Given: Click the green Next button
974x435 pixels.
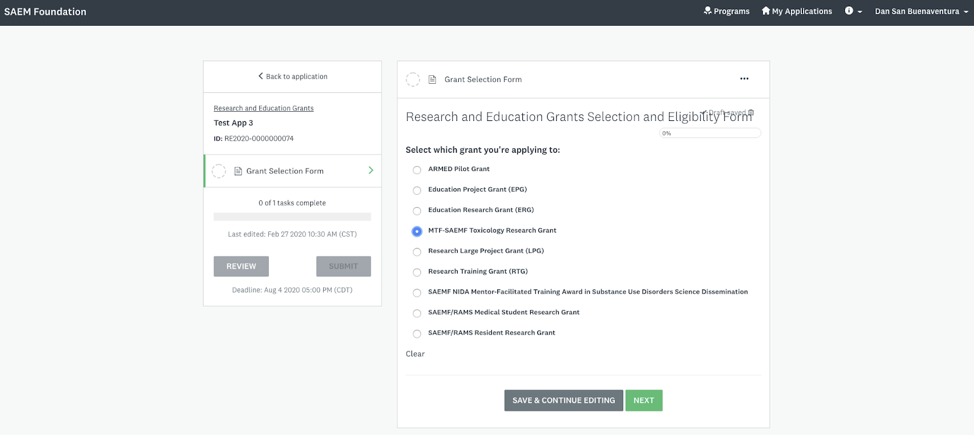Looking at the screenshot, I should point(643,400).
